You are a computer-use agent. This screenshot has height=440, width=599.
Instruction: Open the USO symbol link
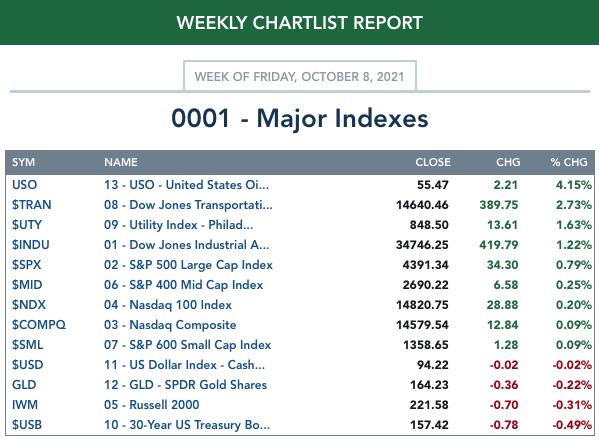click(x=24, y=185)
